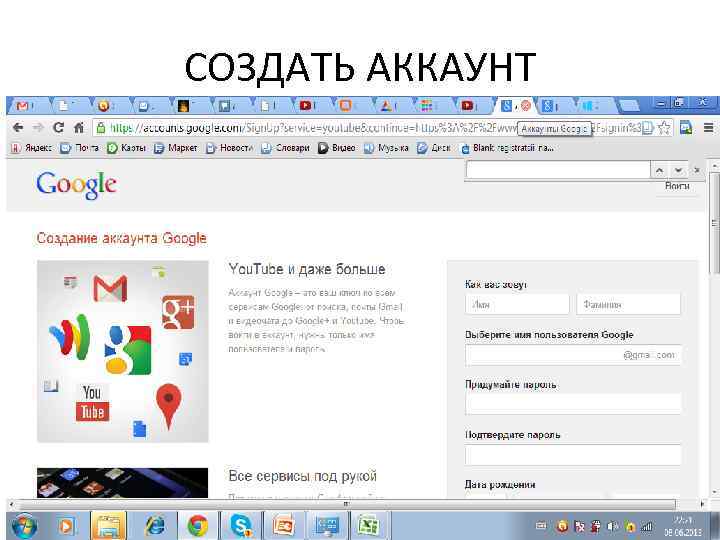
Task: Click the horizontal scrollbar at the bottom
Action: click(x=346, y=504)
